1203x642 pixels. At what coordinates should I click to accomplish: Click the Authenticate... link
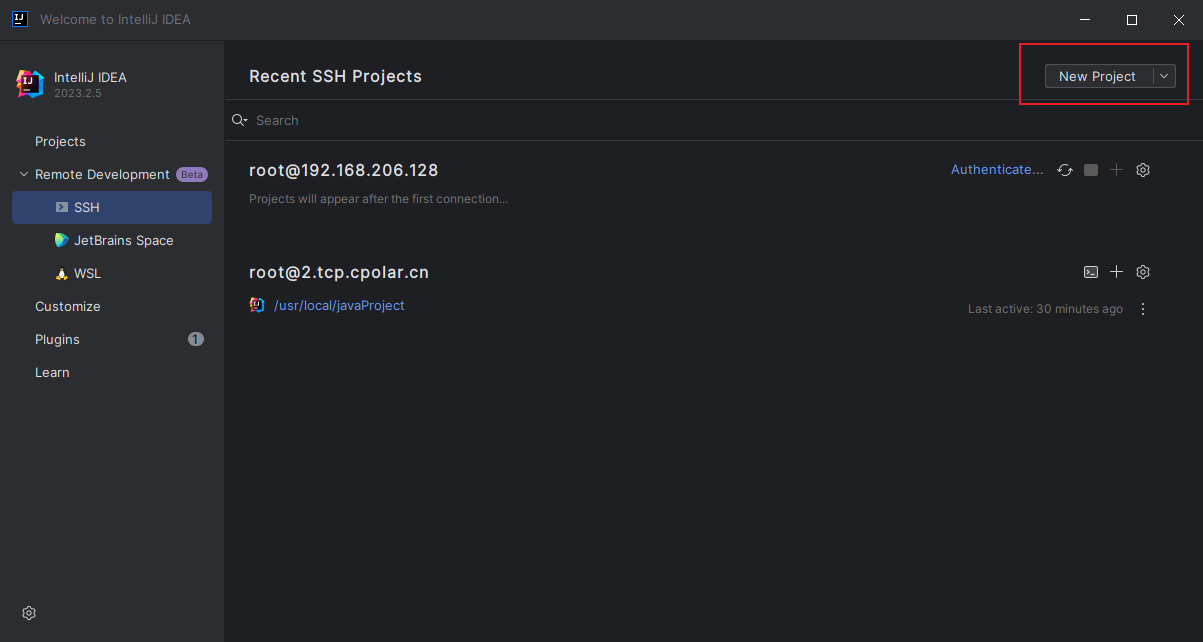(x=997, y=170)
